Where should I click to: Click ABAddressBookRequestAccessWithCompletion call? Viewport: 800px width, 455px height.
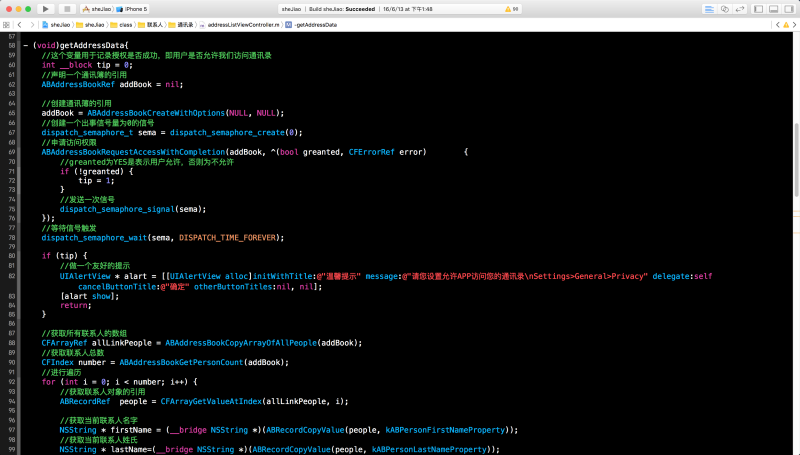pos(133,152)
